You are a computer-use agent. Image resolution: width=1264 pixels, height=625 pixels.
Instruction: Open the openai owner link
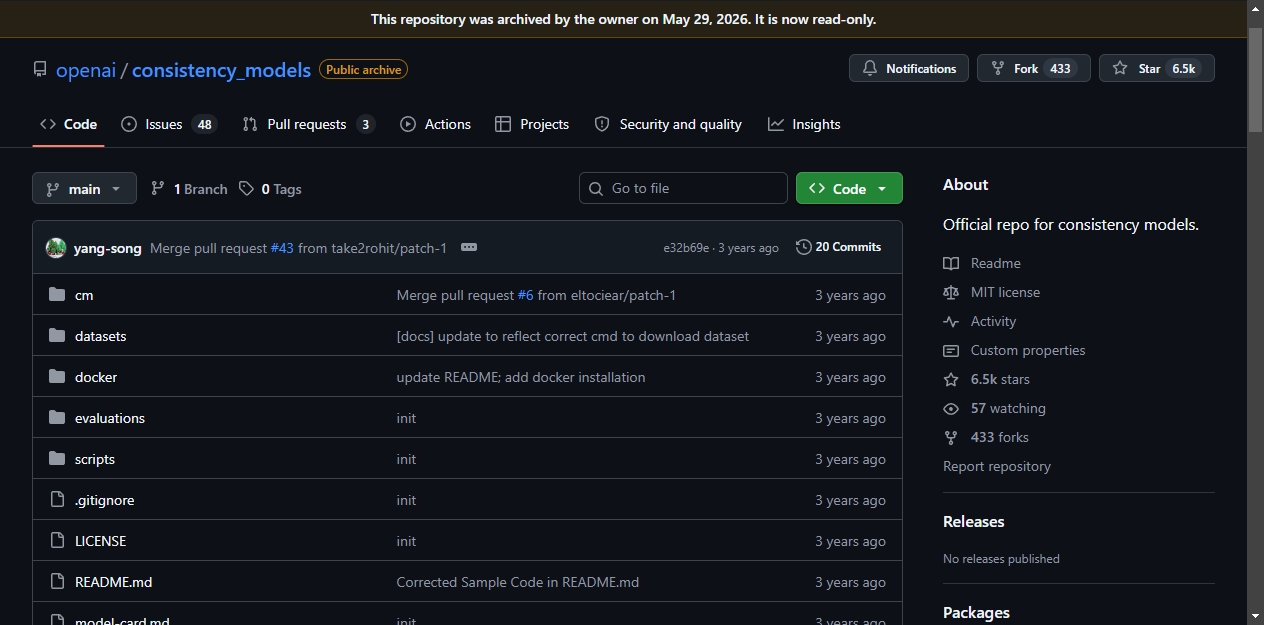(86, 70)
